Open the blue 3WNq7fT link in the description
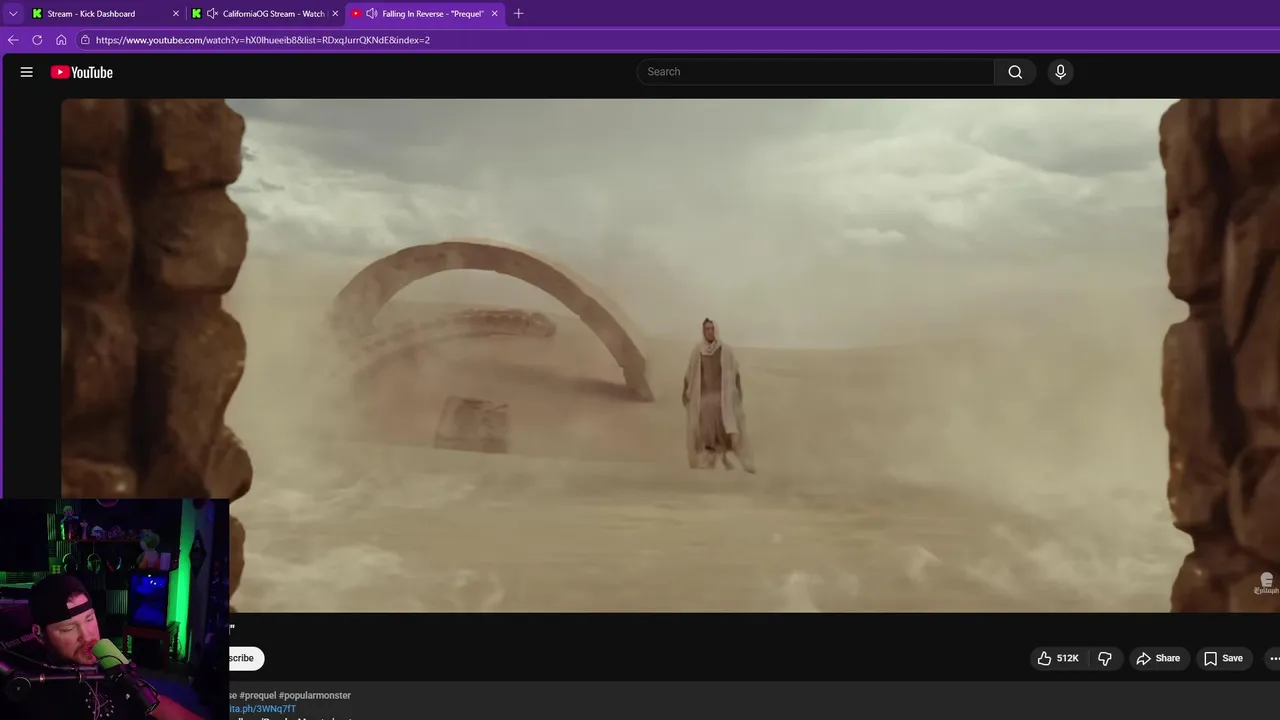Image resolution: width=1280 pixels, height=720 pixels. (x=263, y=709)
